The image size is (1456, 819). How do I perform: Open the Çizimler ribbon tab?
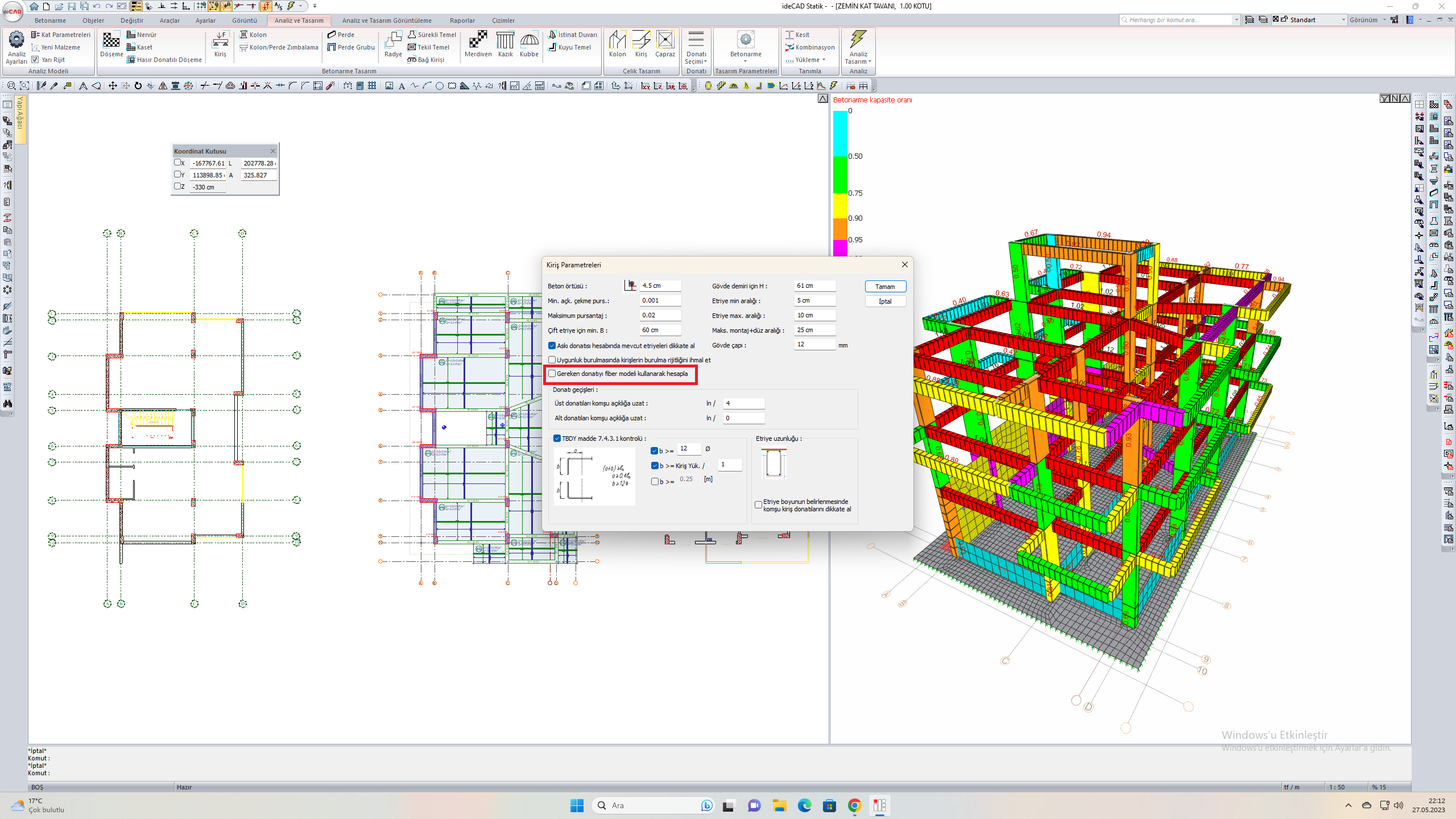(503, 20)
